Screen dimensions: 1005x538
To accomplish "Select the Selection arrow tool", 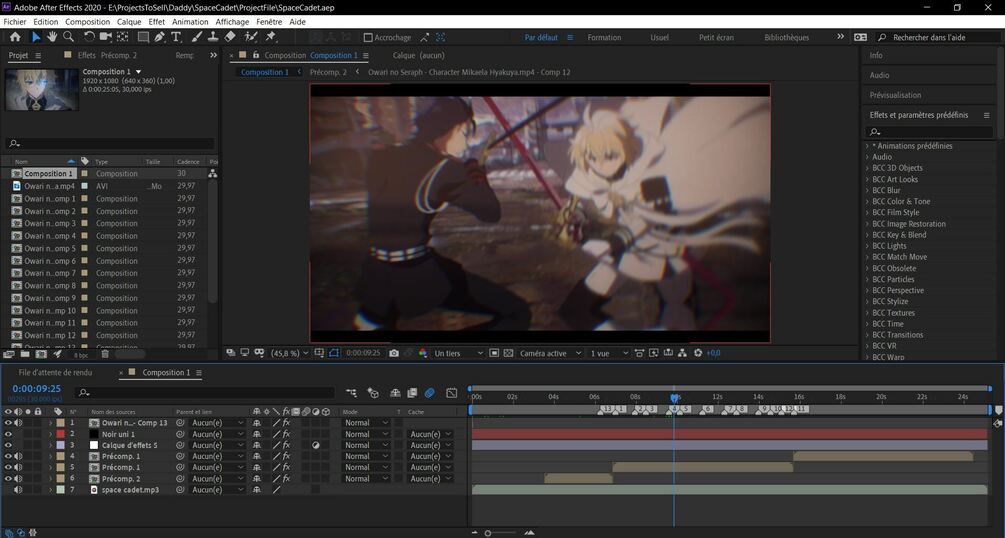I will point(36,37).
